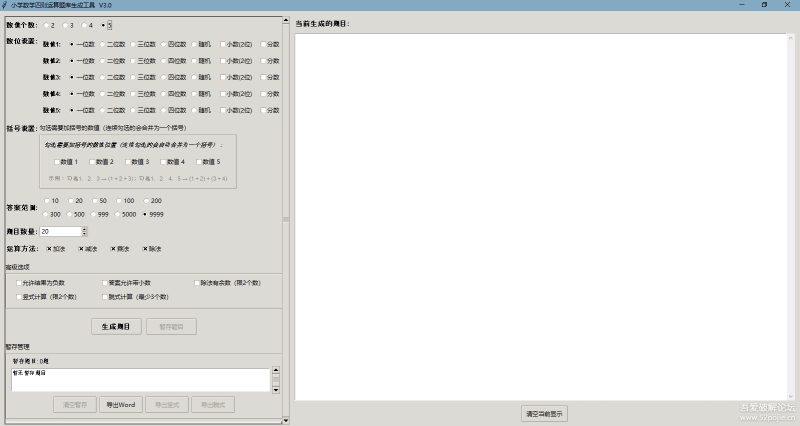Toggle 乘法 multiplication checkbox

pyautogui.click(x=120, y=249)
